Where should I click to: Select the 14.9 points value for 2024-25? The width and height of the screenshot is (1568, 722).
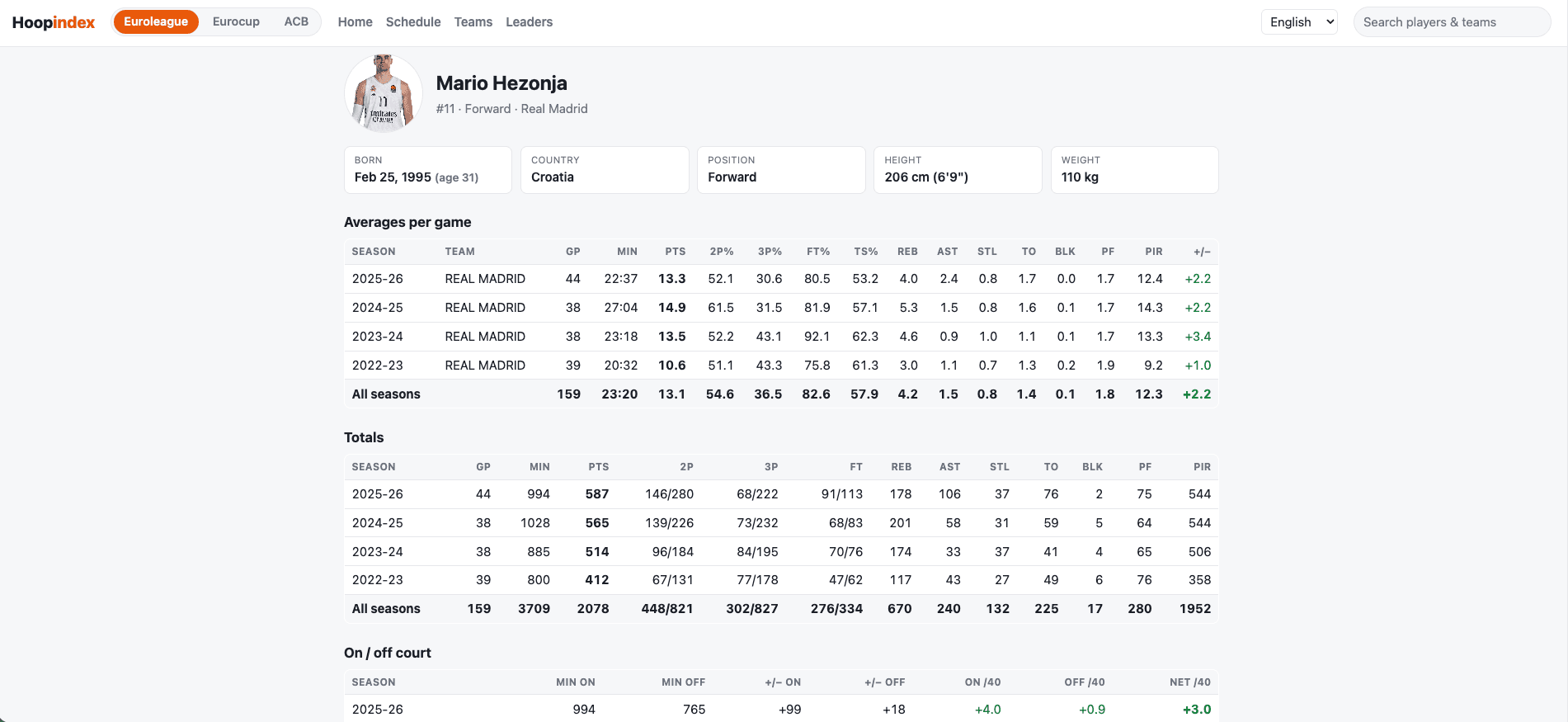tap(672, 308)
